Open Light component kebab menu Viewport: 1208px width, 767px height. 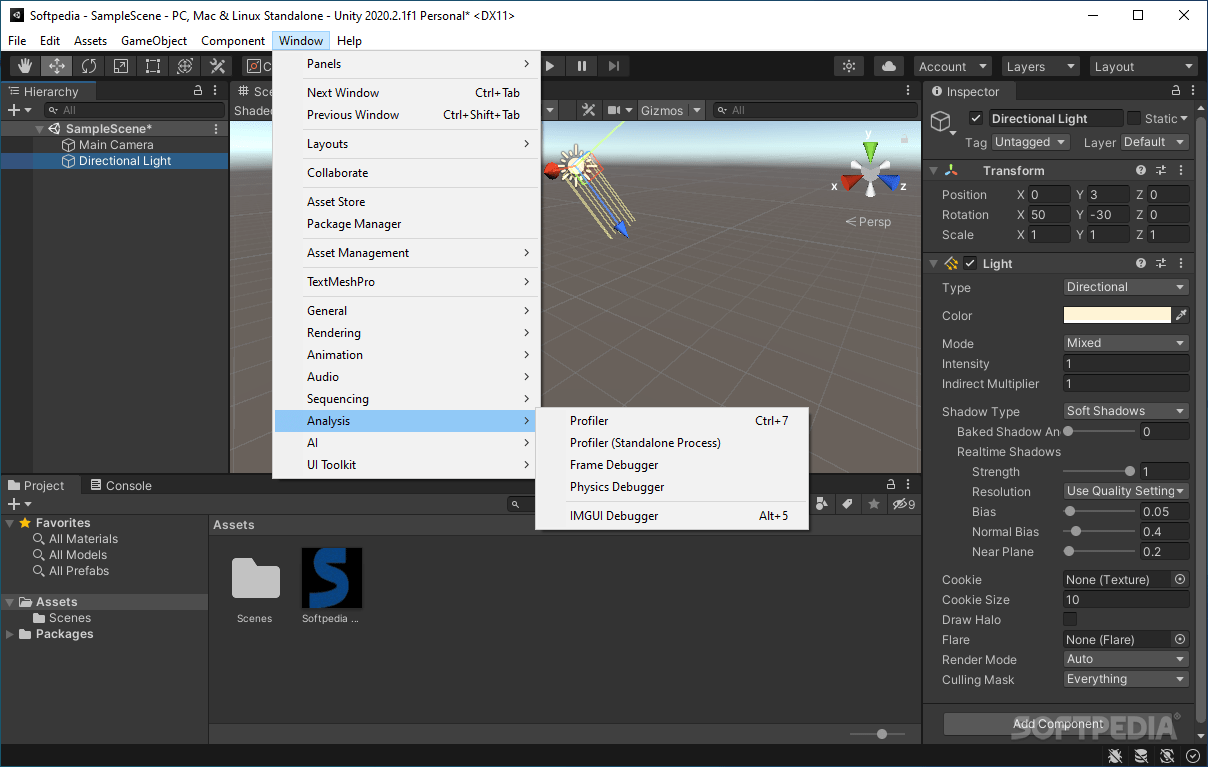tap(1181, 264)
